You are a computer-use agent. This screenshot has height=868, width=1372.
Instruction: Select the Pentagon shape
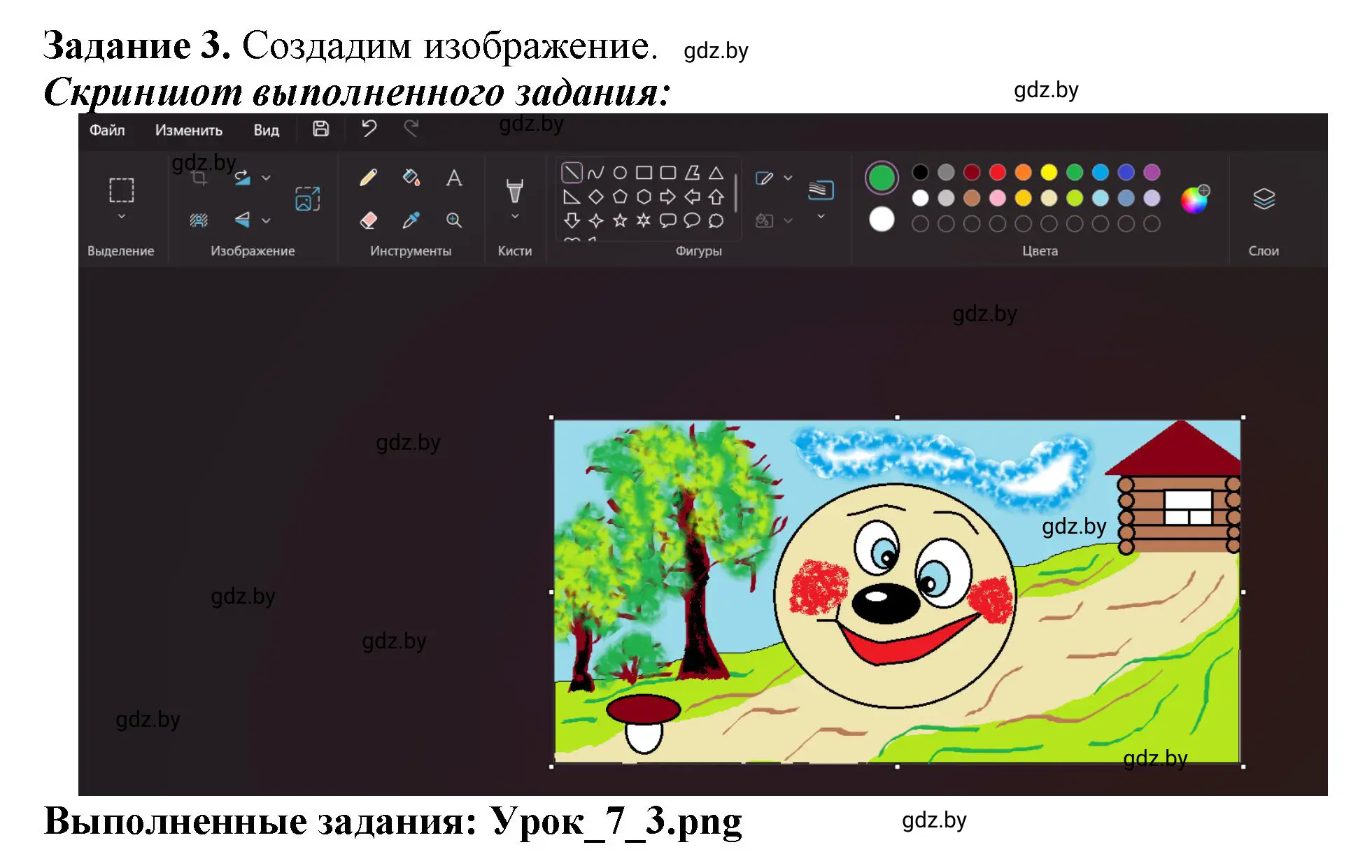click(x=620, y=197)
